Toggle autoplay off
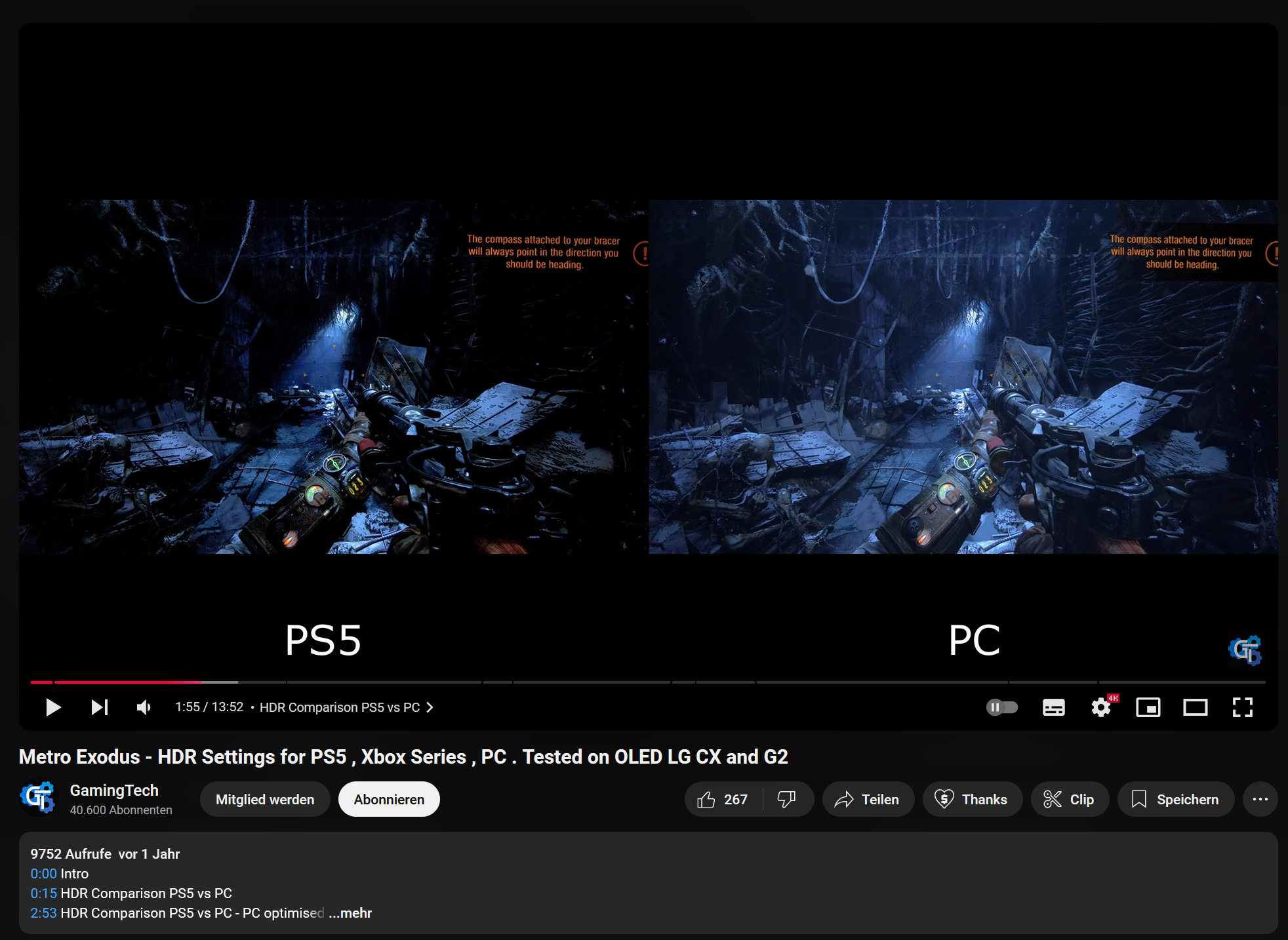This screenshot has width=1288, height=940. (1002, 707)
